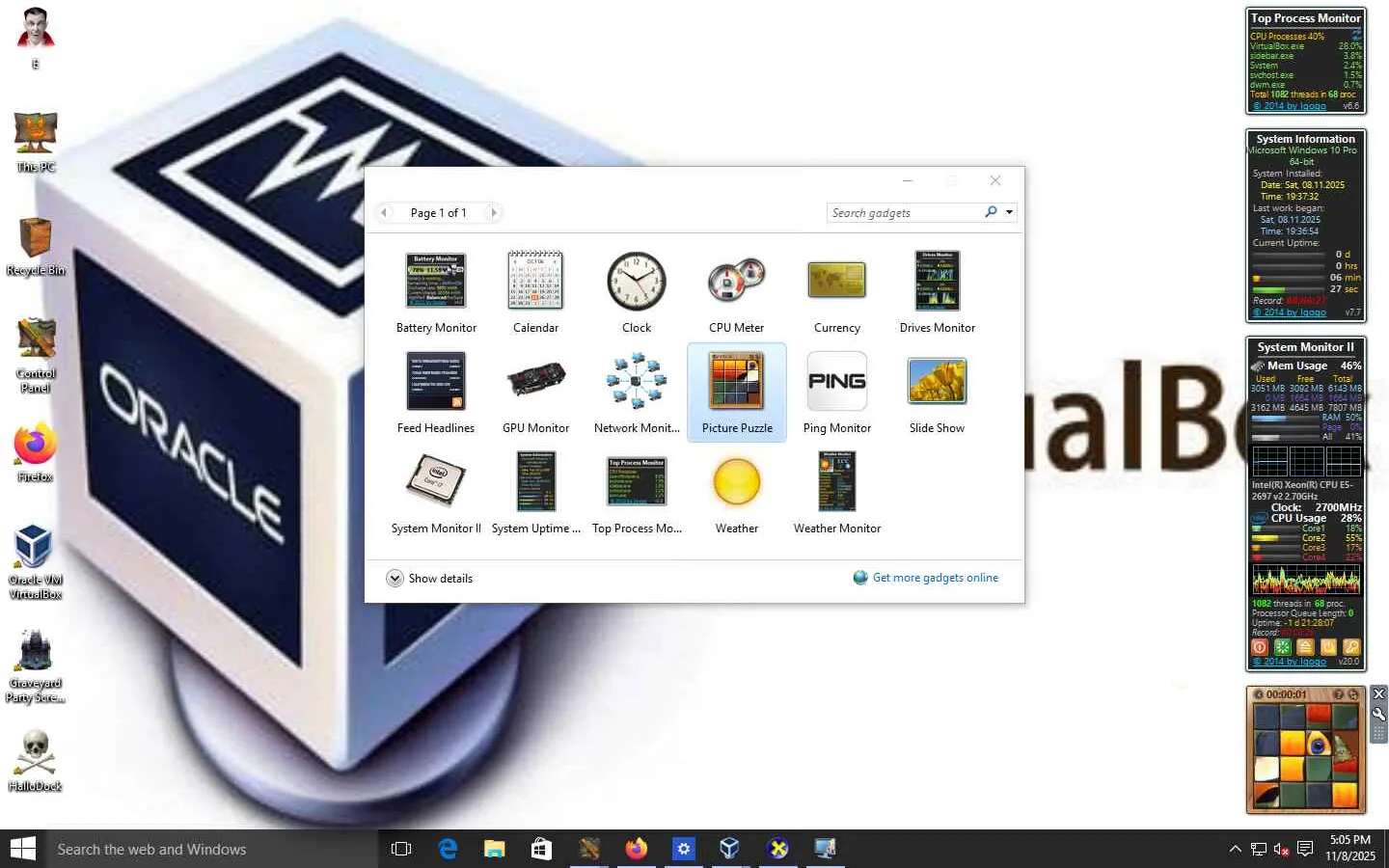Click the red power button in System Monitor II
The height and width of the screenshot is (868, 1389).
1260,647
